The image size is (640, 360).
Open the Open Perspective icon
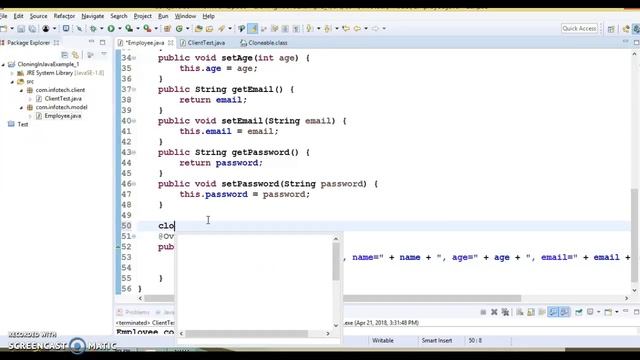[x=611, y=29]
